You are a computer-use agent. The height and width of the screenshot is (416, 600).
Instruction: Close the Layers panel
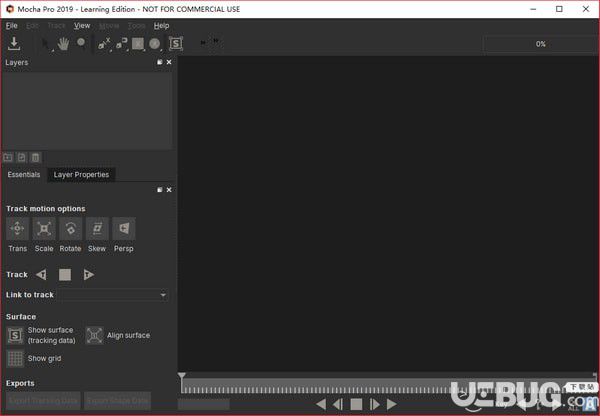(169, 62)
